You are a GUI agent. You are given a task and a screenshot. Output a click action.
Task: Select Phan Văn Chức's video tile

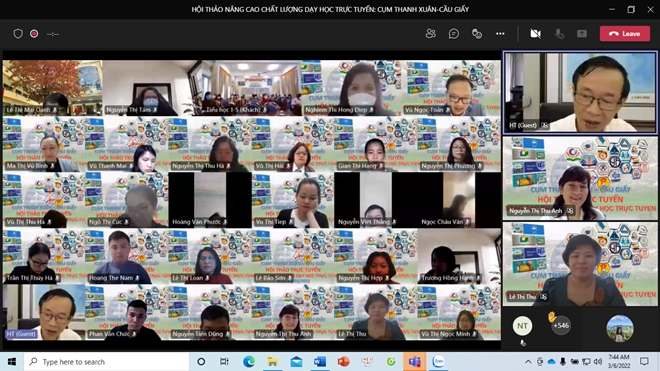127,312
